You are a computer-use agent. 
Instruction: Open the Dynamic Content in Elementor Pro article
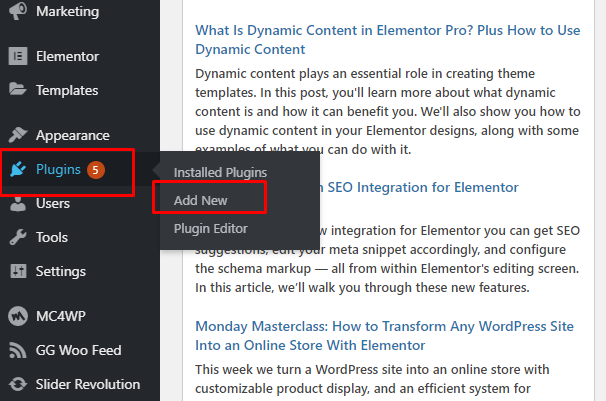pos(388,40)
